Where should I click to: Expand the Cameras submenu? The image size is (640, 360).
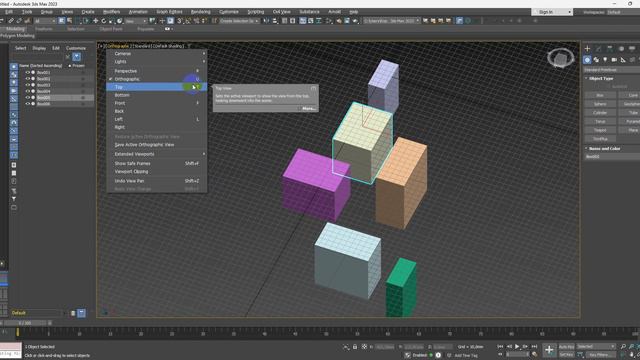tap(156, 53)
